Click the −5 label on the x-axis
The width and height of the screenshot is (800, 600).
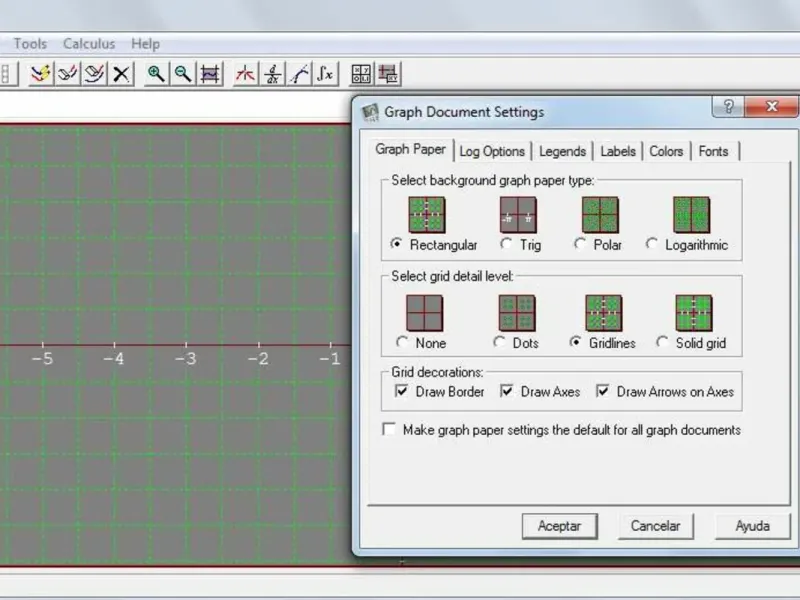42,359
